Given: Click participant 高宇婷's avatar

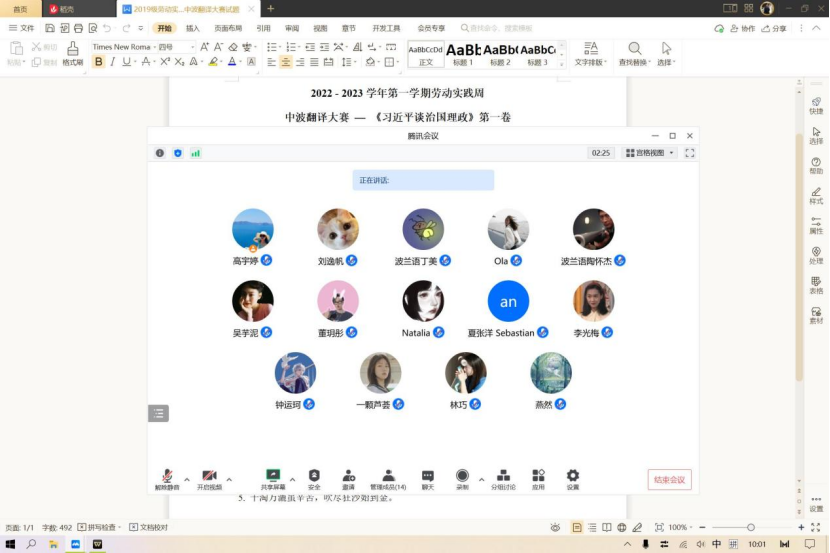Looking at the screenshot, I should (252, 229).
